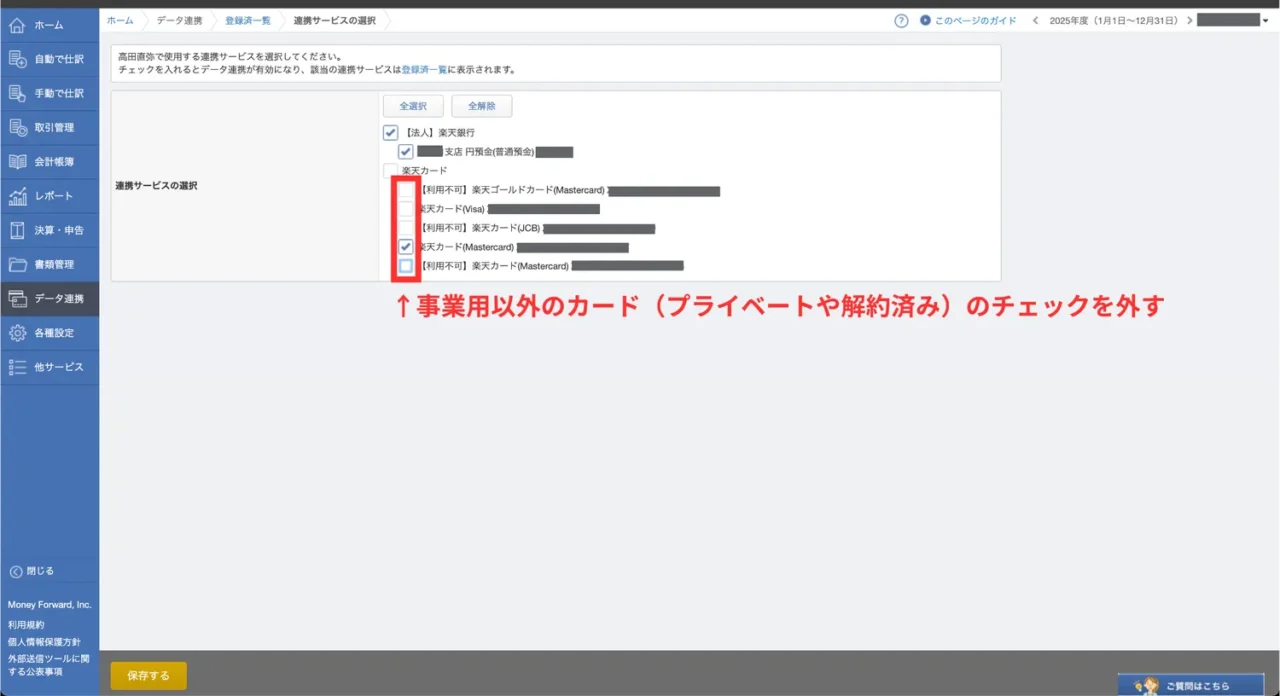The height and width of the screenshot is (696, 1280).
Task: Open the 登録済一覧 breadcrumb link
Action: [x=247, y=20]
